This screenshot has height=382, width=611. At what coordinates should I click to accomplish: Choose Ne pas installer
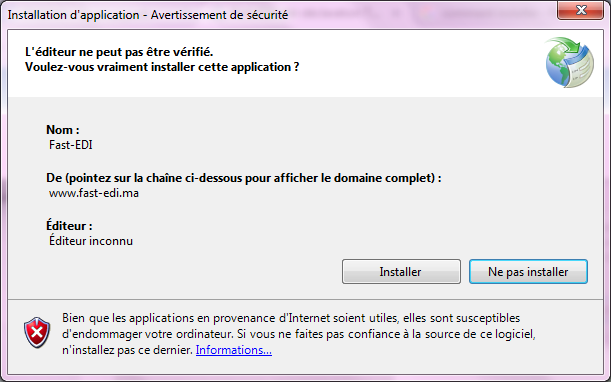528,272
